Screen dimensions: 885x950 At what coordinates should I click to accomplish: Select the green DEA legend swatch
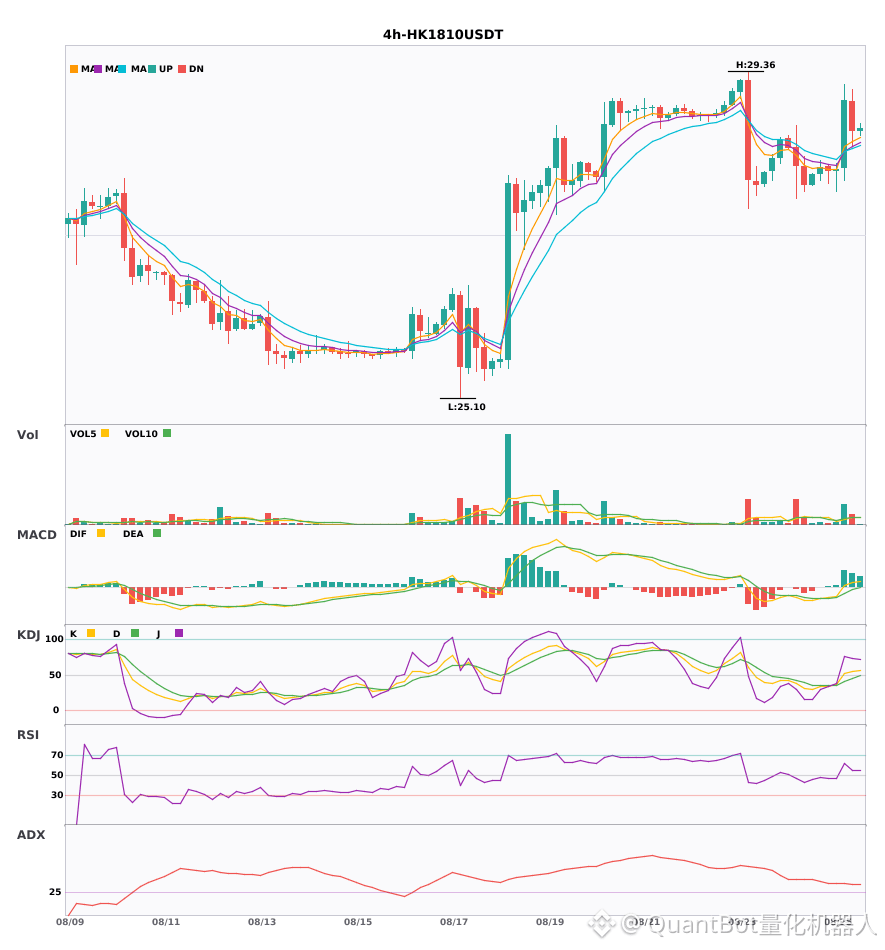157,533
